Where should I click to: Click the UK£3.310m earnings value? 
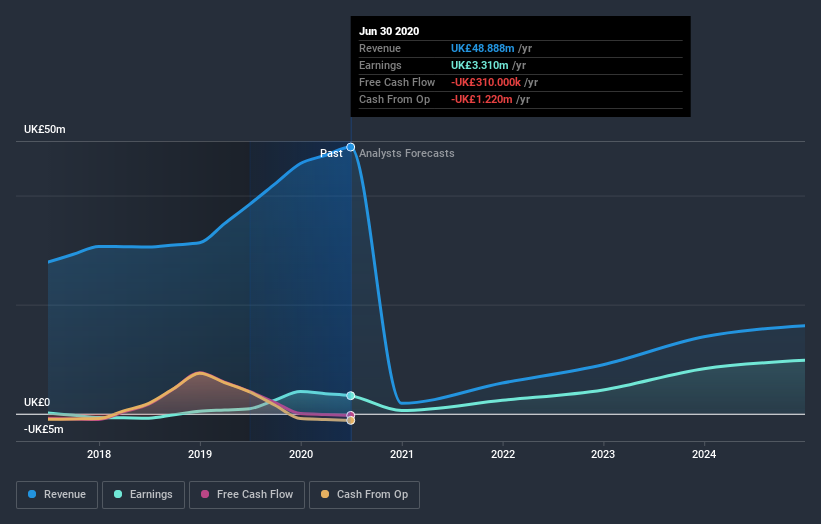[480, 65]
